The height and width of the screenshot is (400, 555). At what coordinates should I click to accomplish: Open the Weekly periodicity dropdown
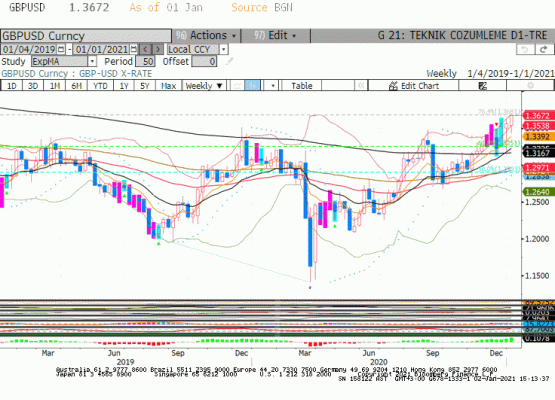click(x=204, y=86)
